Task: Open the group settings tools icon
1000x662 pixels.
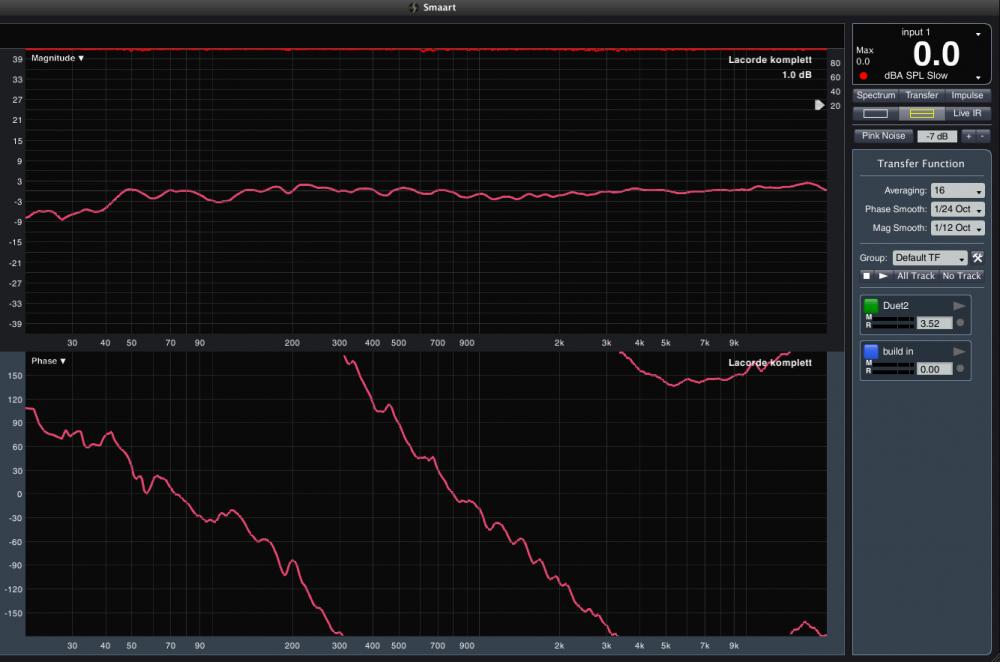Action: (977, 258)
